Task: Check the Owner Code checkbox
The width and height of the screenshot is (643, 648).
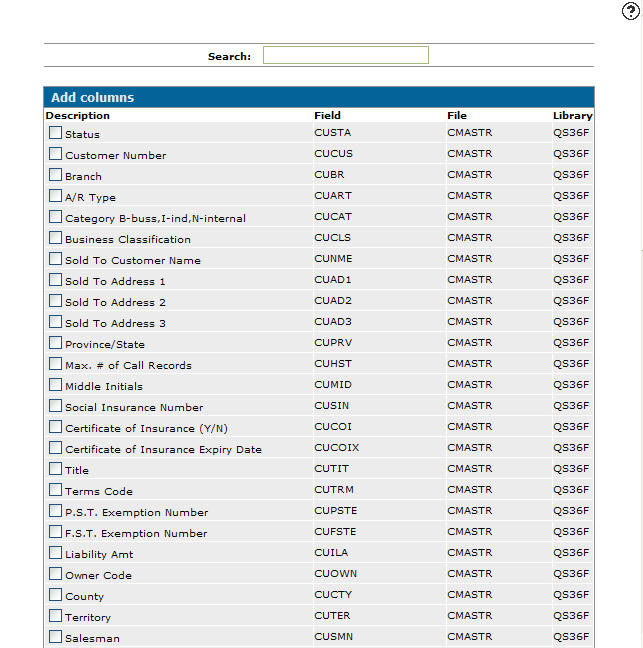Action: click(55, 574)
